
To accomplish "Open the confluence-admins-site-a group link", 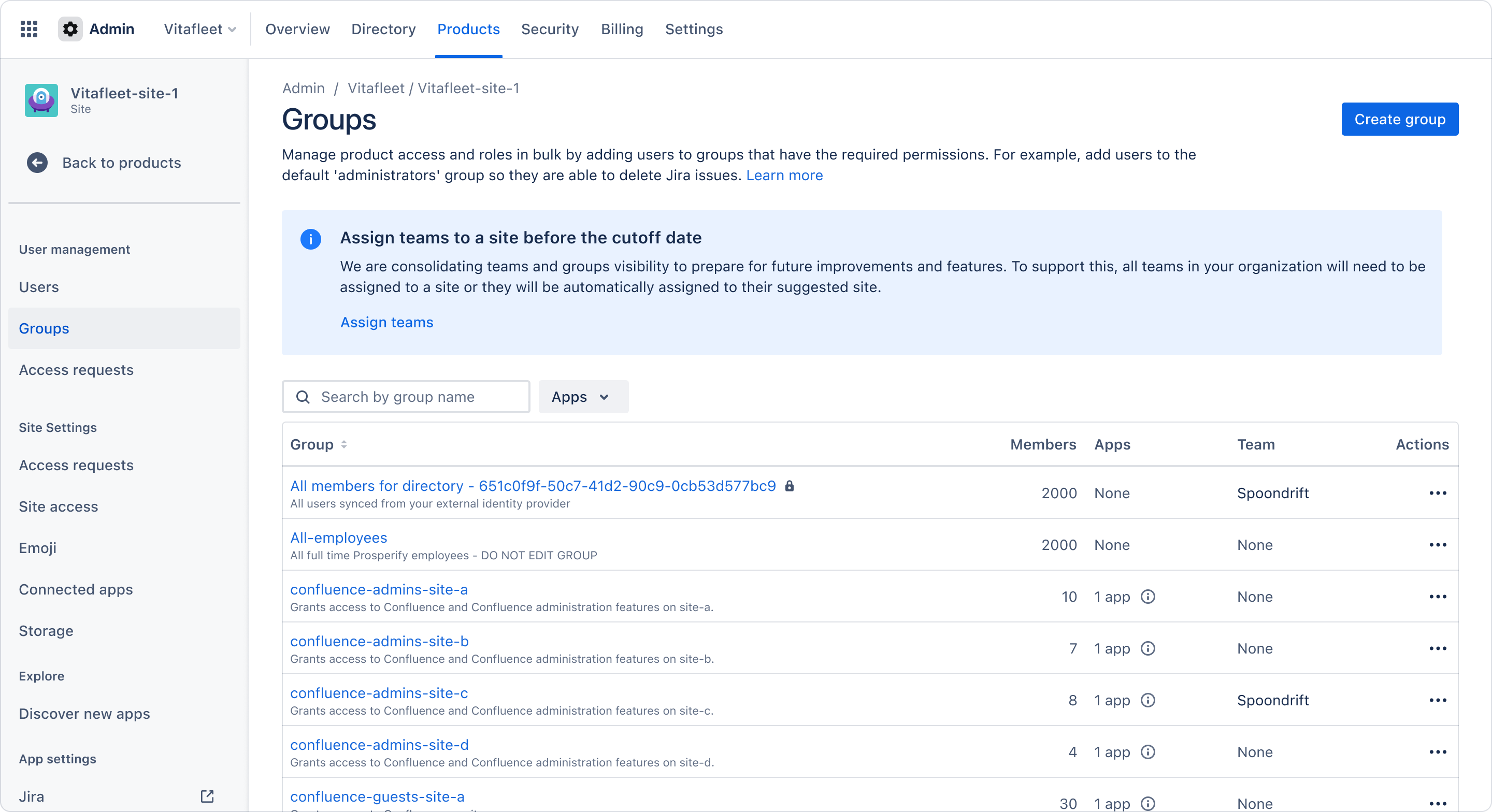I will tap(379, 590).
